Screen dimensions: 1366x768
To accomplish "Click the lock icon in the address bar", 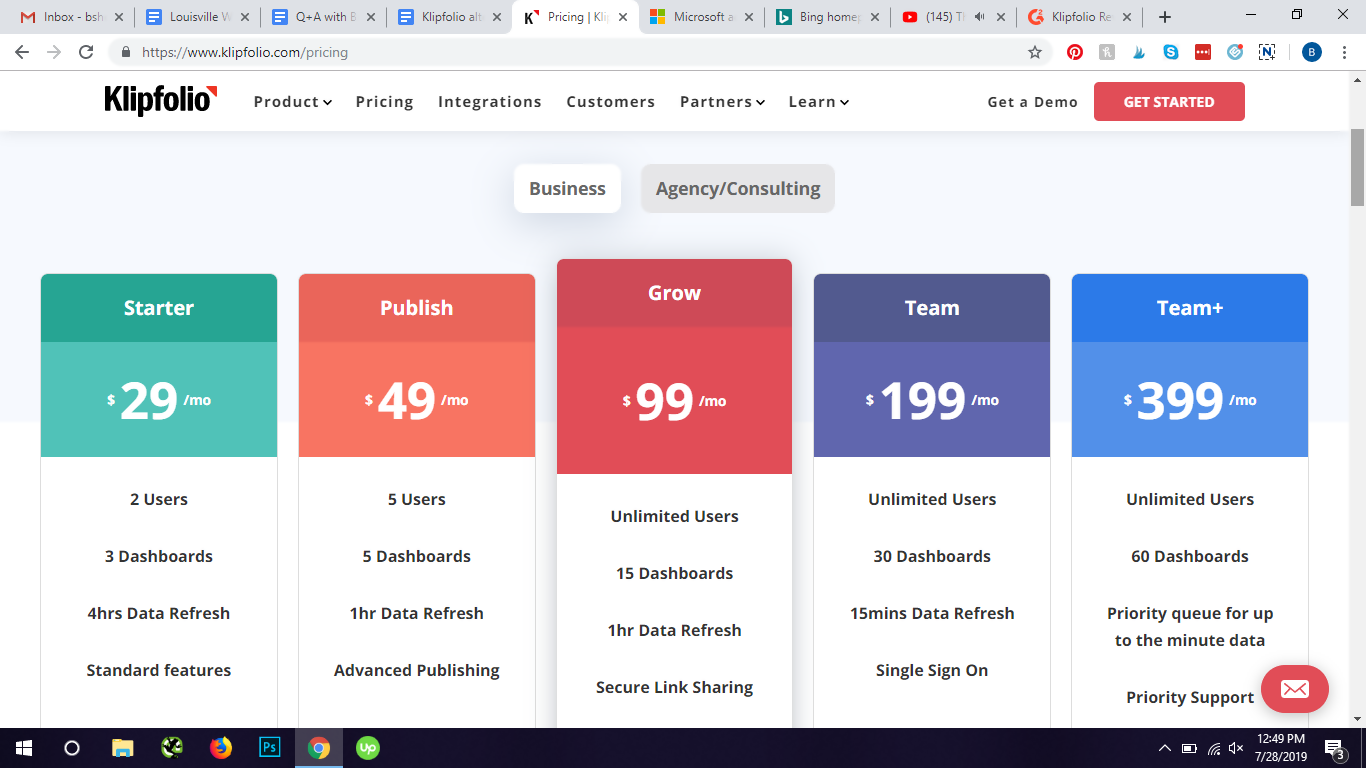I will (x=126, y=52).
